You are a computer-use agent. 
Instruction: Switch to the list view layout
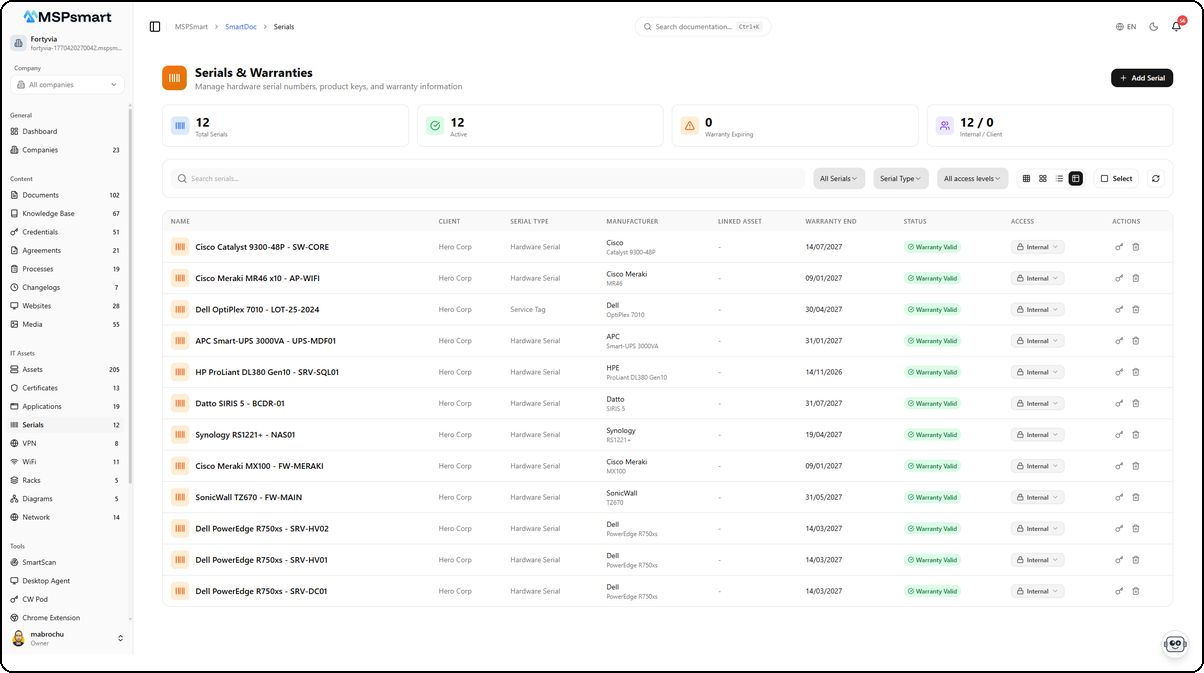1059,179
